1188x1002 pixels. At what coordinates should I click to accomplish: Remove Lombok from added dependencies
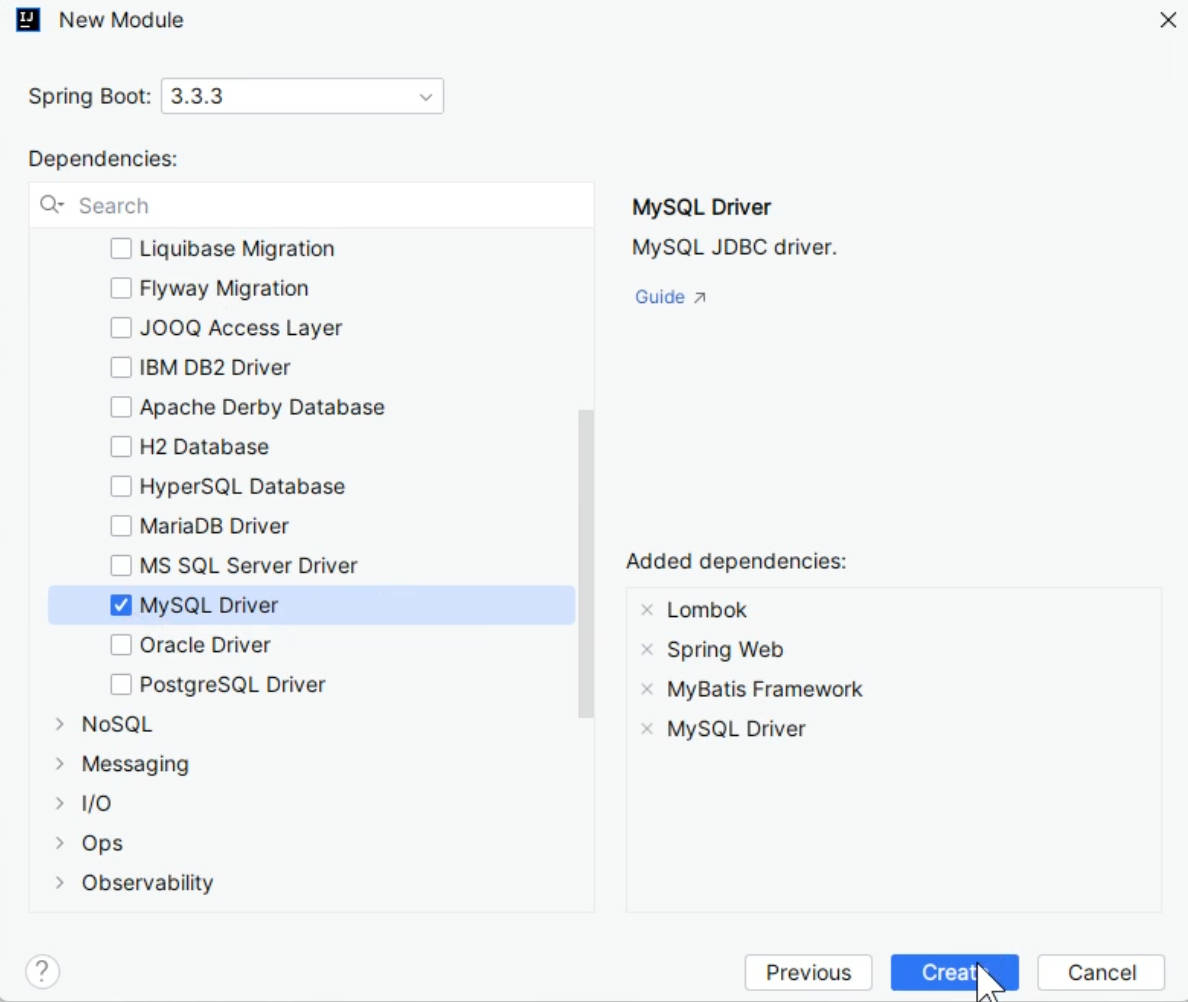click(x=646, y=610)
